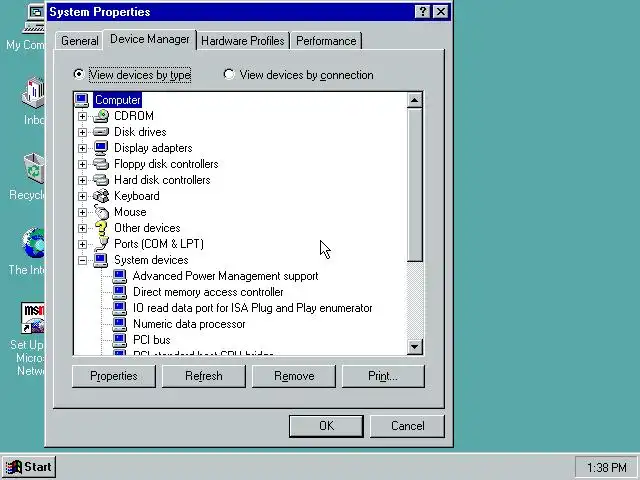Select the 'Direct memory access controller' entry
Viewport: 640px width, 480px height.
pyautogui.click(x=208, y=292)
